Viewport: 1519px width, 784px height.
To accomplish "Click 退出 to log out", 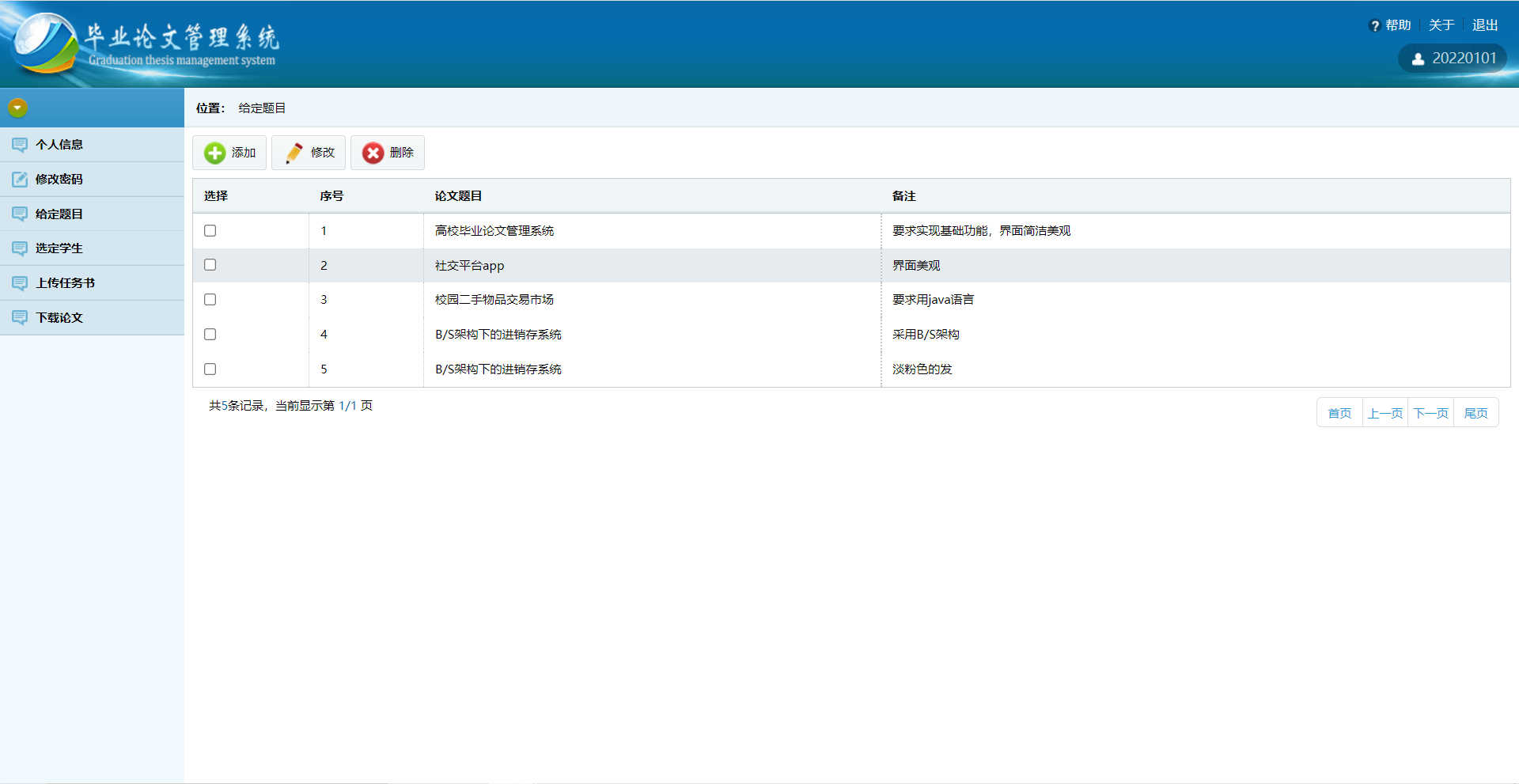I will 1485,25.
